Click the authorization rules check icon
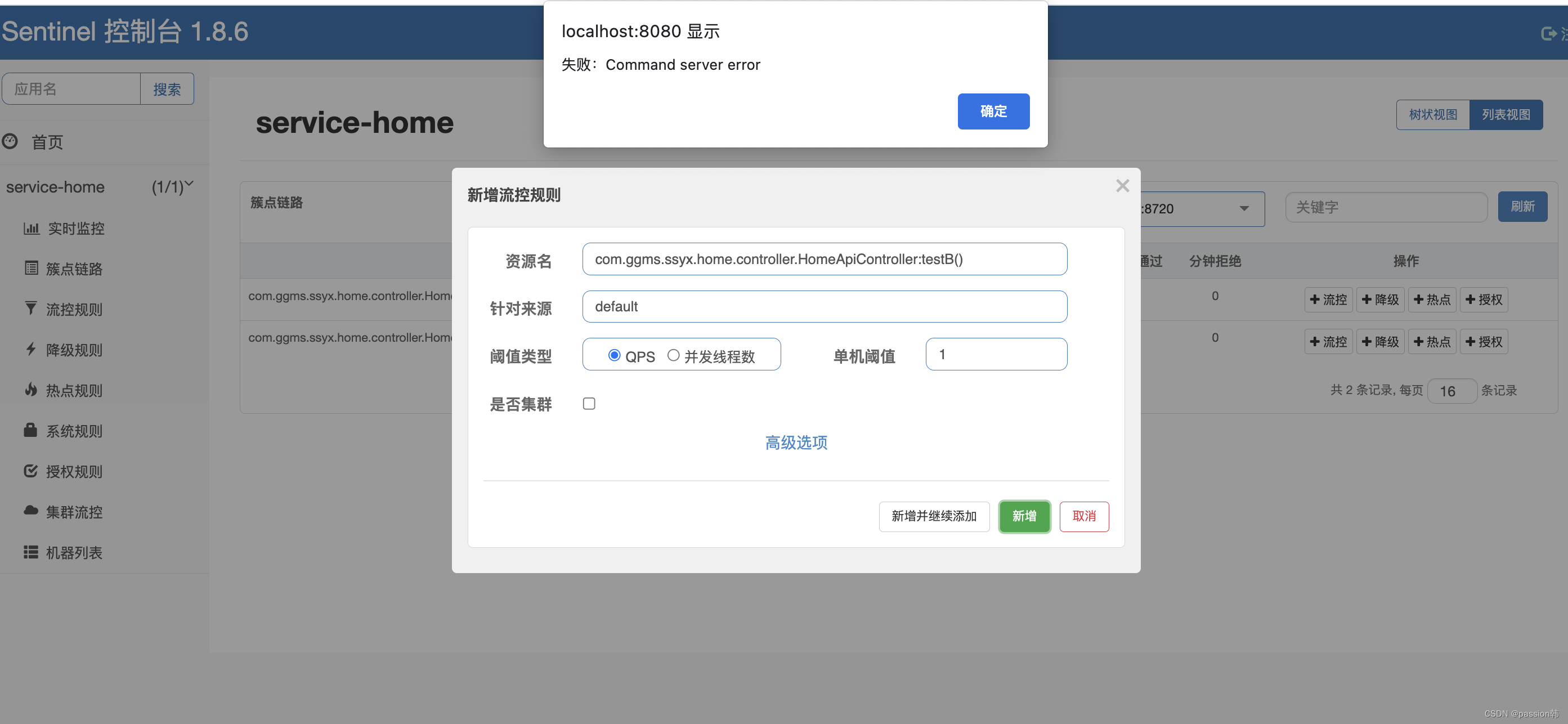This screenshot has height=724, width=1568. 31,471
